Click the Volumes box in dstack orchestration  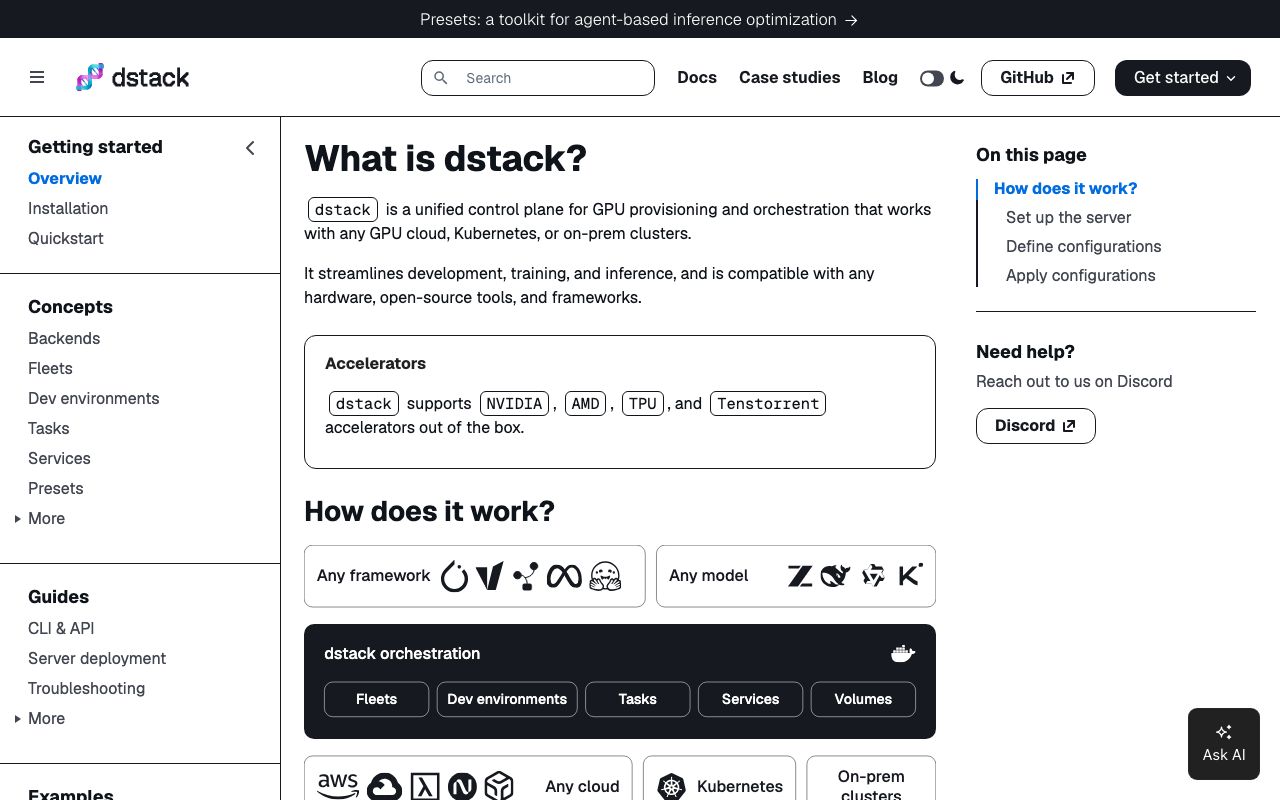click(x=863, y=699)
